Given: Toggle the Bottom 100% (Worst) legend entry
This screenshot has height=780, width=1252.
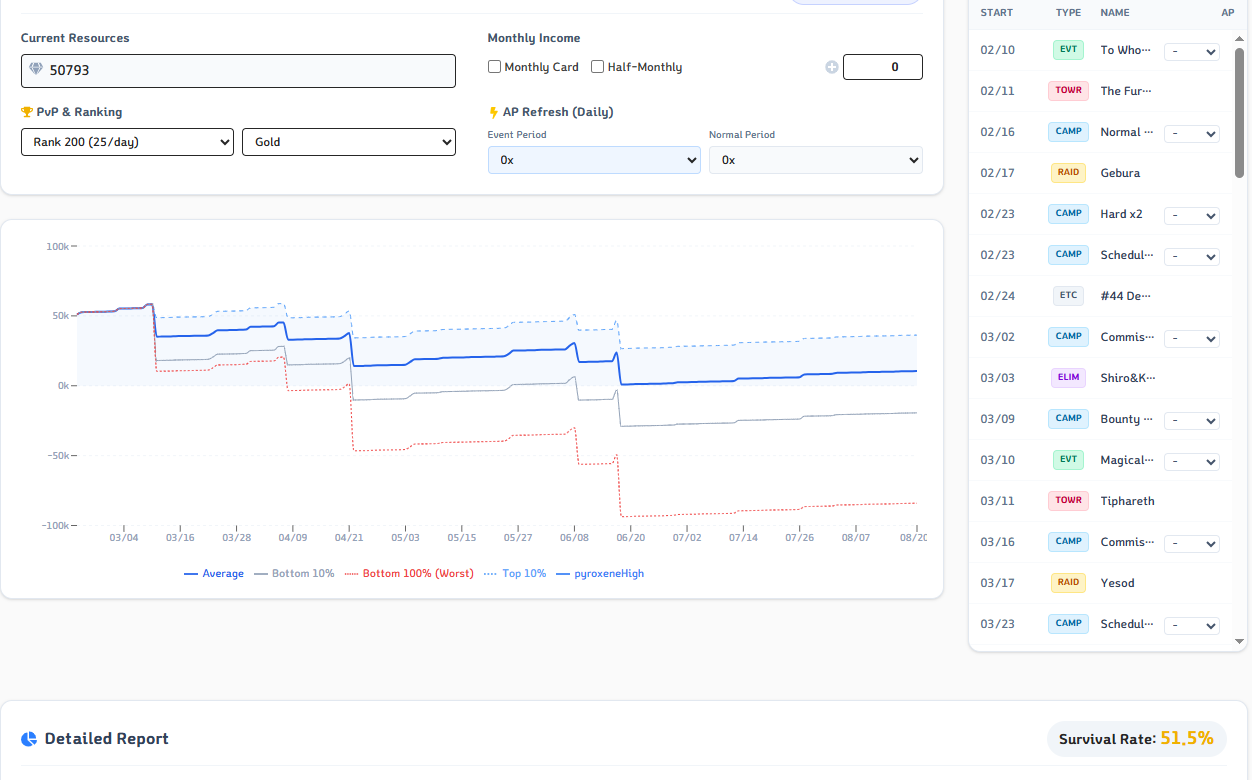Looking at the screenshot, I should (x=409, y=574).
